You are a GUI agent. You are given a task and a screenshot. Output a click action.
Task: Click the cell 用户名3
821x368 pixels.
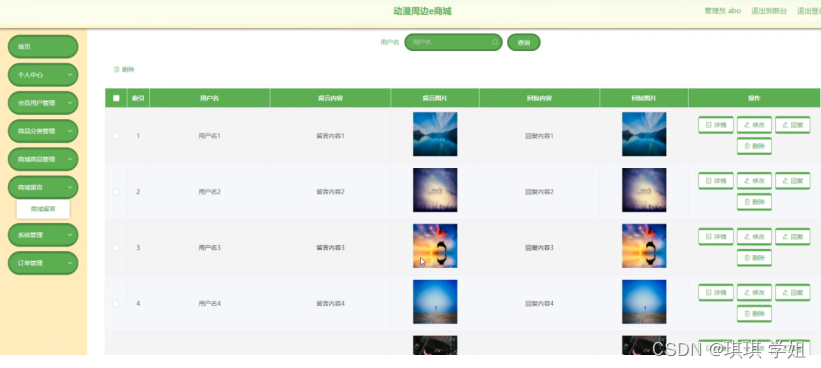coord(209,248)
